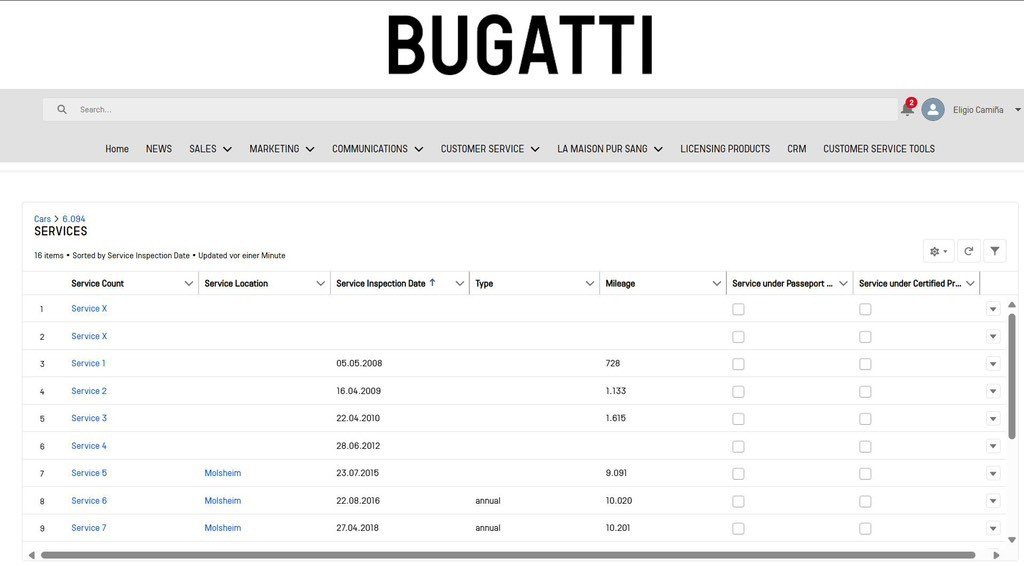The width and height of the screenshot is (1024, 566).
Task: Open first Service X record in row 1
Action: coord(89,308)
